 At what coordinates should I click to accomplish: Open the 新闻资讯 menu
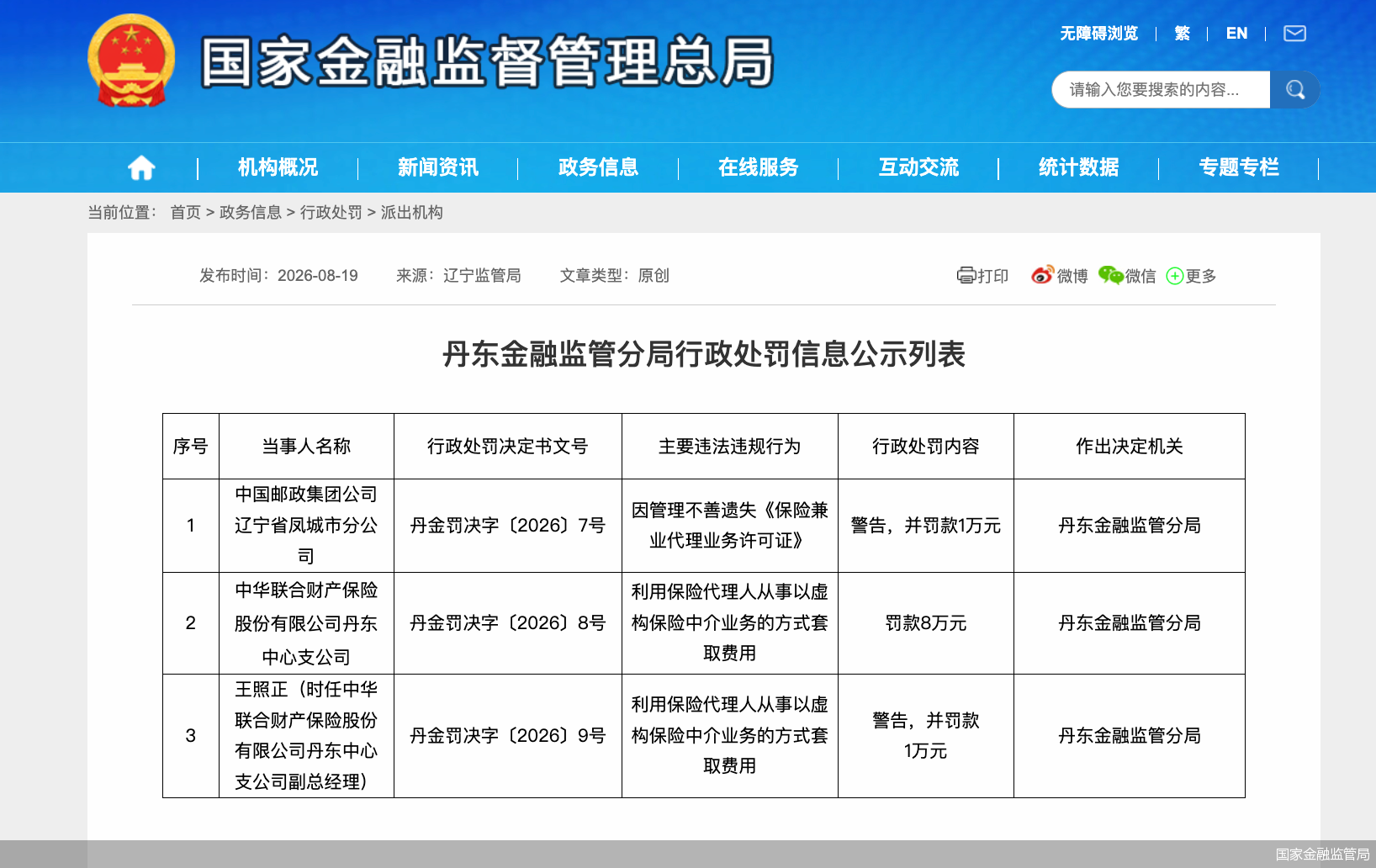[x=438, y=167]
